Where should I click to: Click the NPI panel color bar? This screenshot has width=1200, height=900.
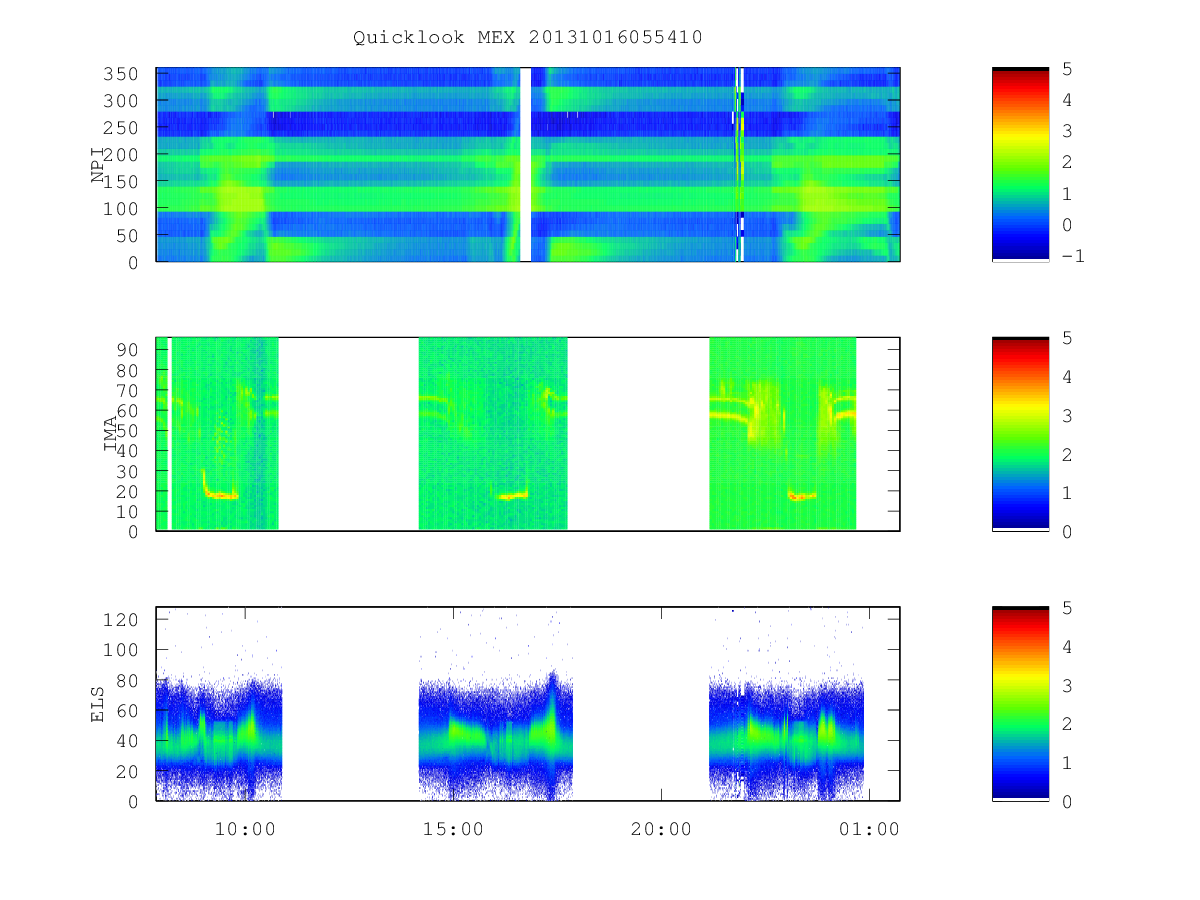[1020, 165]
